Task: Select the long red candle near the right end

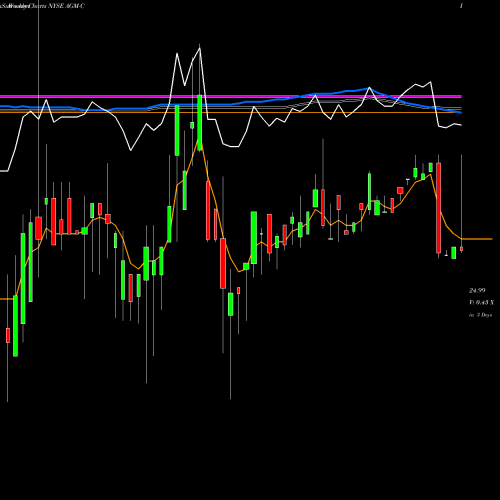Action: pos(439,208)
